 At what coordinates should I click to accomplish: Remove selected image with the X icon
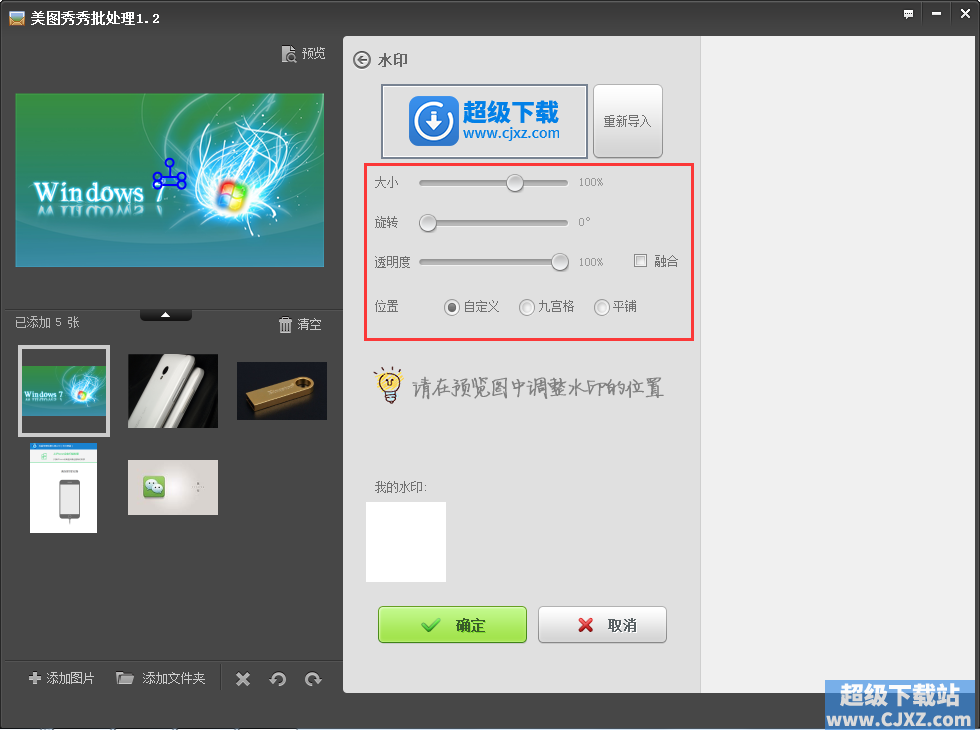click(243, 679)
